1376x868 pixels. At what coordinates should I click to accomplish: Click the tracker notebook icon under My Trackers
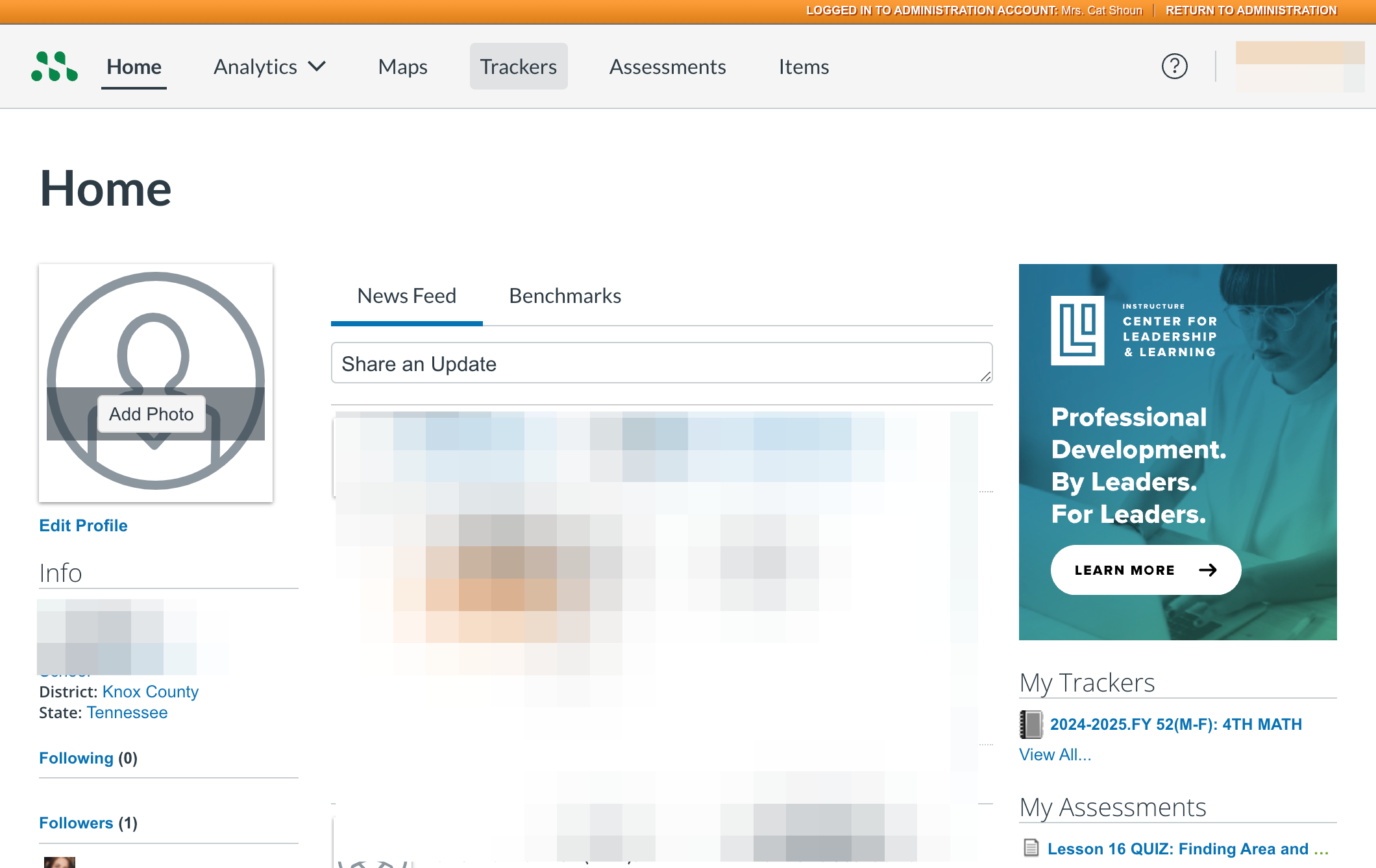point(1031,724)
